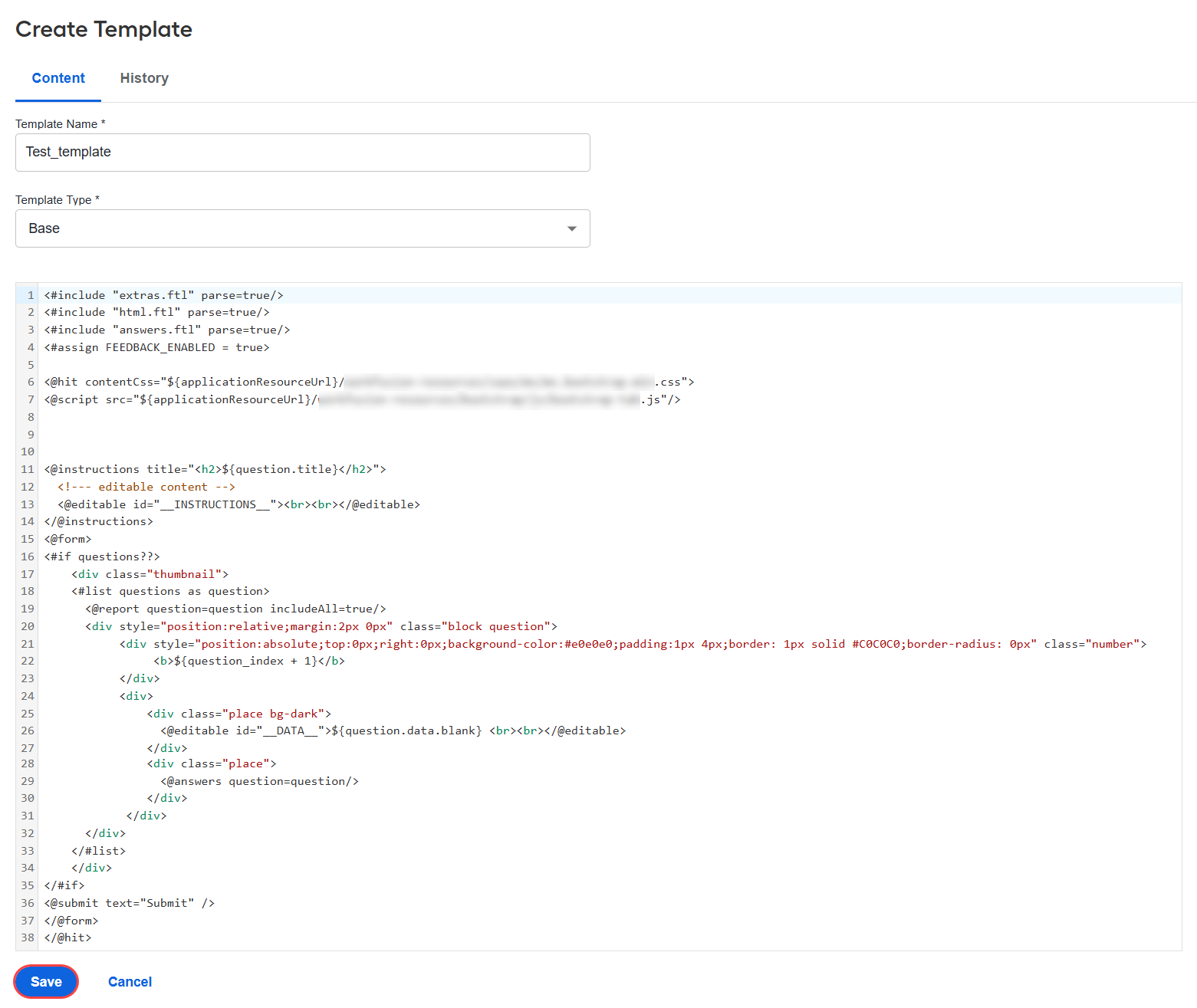
Task: Click the Template Name input field
Action: click(303, 153)
